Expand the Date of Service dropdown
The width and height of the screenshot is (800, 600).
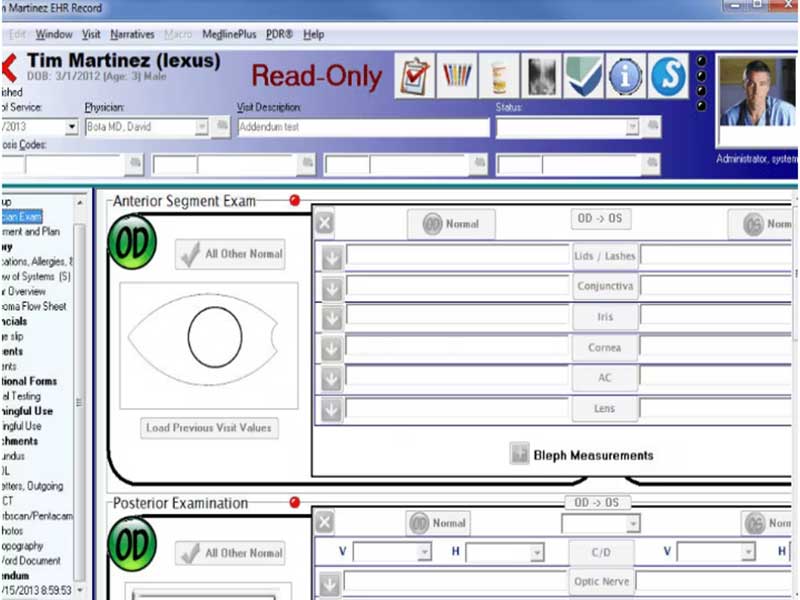coord(71,126)
